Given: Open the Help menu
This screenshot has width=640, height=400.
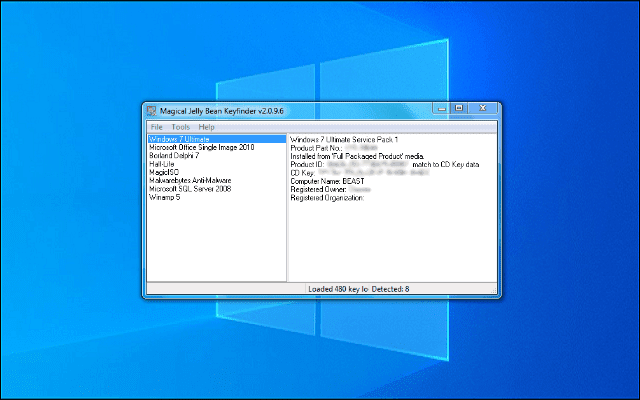Looking at the screenshot, I should click(206, 127).
